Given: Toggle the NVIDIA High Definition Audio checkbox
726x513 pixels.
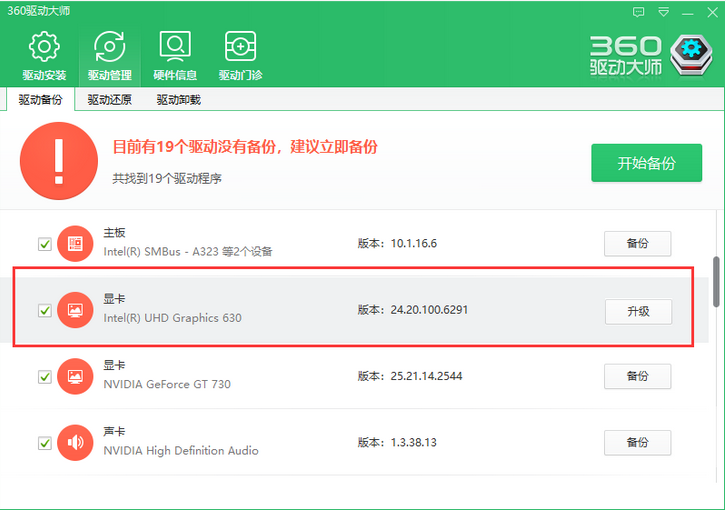Looking at the screenshot, I should pos(44,442).
